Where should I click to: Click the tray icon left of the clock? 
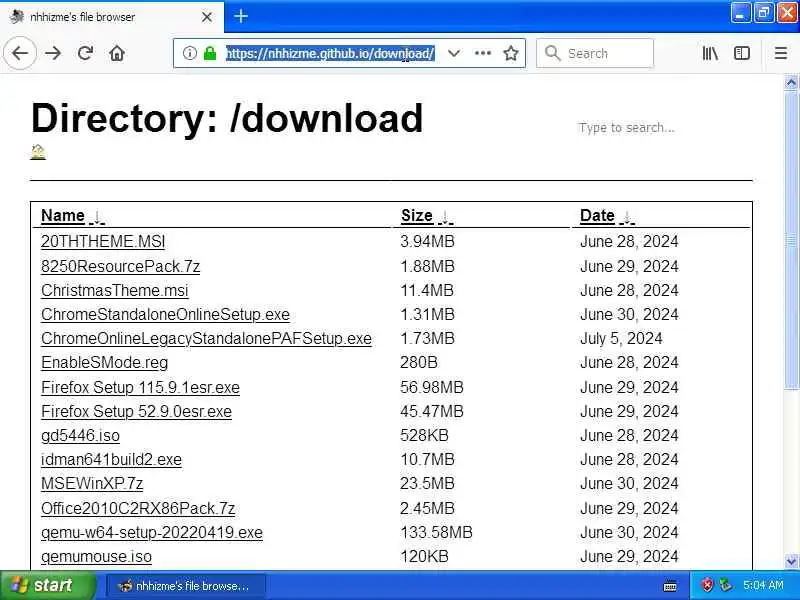[x=725, y=585]
